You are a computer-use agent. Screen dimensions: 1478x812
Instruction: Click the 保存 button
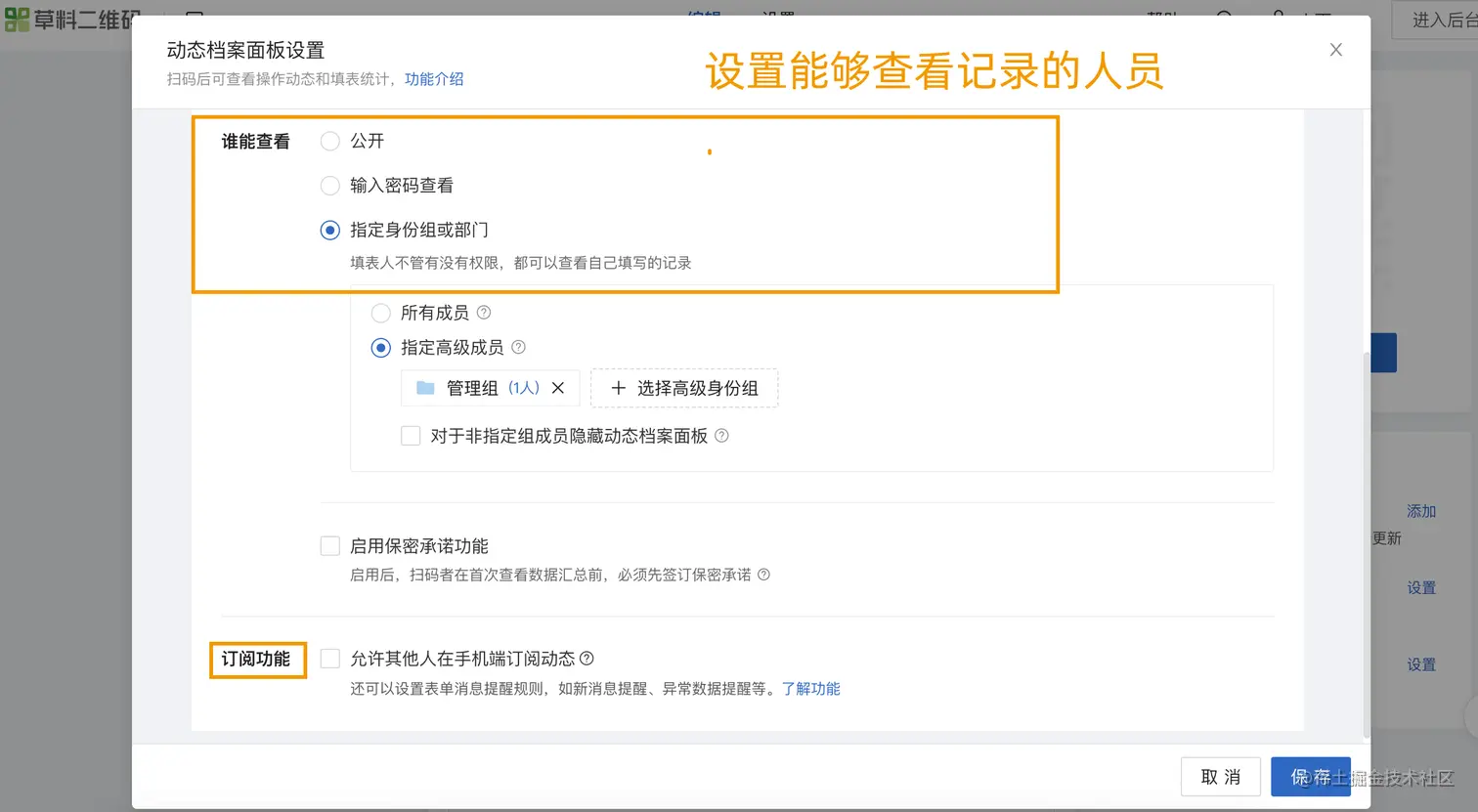[1311, 777]
